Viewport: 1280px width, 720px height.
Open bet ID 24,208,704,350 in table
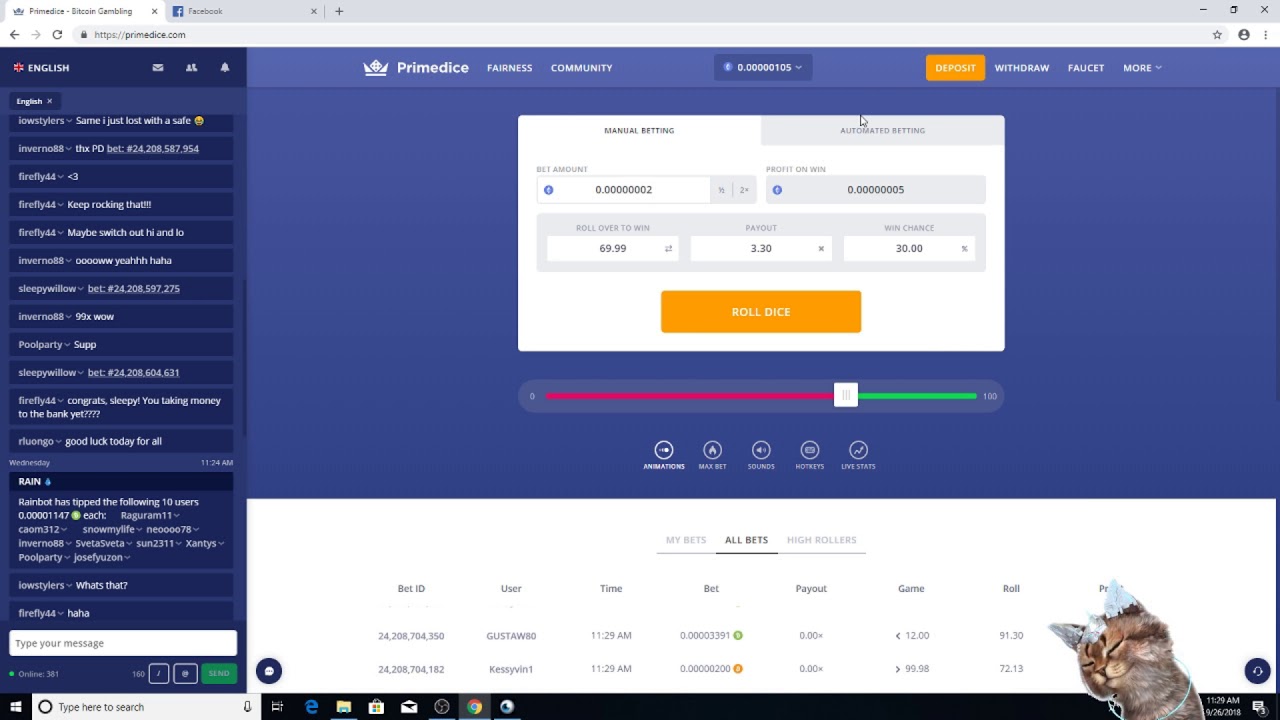411,636
